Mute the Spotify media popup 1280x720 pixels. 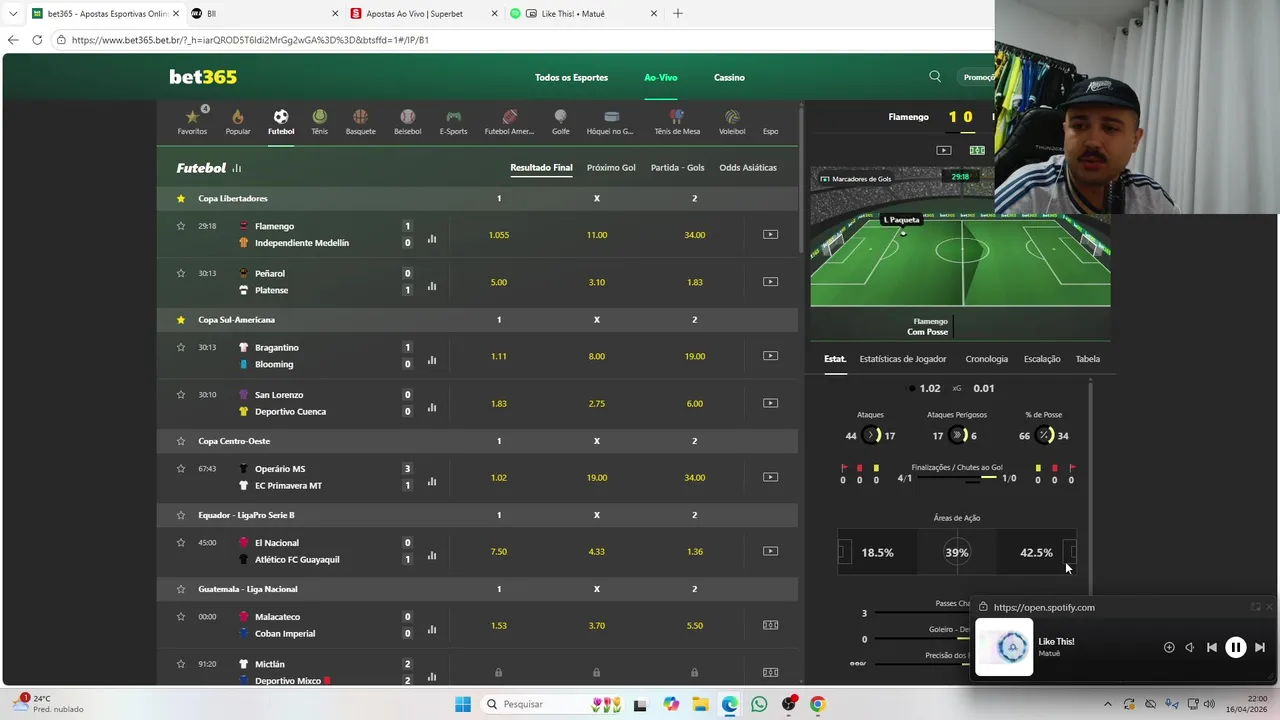point(1190,647)
